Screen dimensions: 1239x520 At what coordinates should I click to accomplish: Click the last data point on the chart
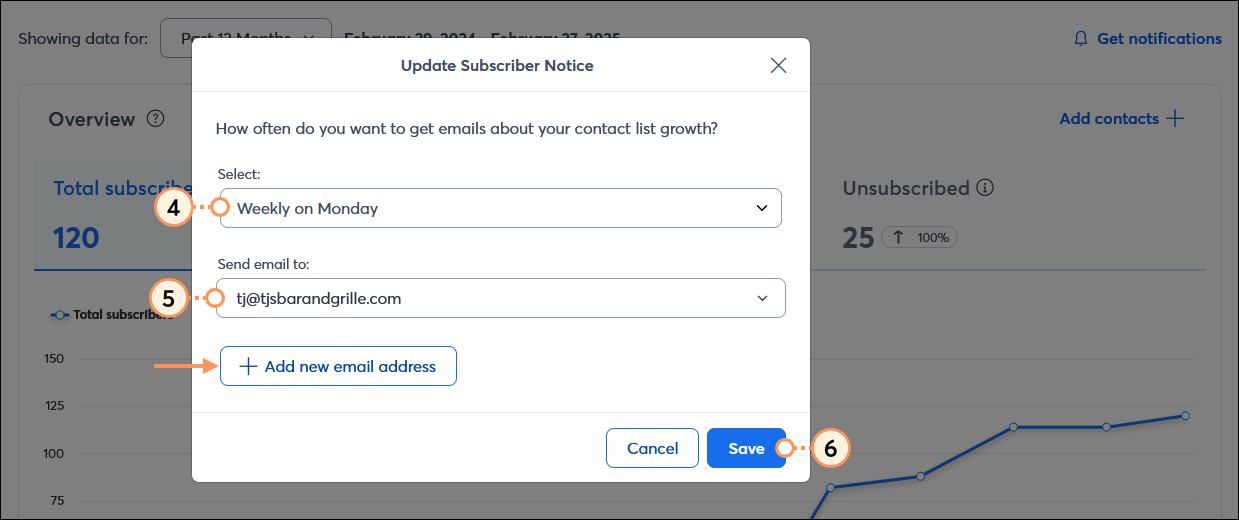point(1185,415)
